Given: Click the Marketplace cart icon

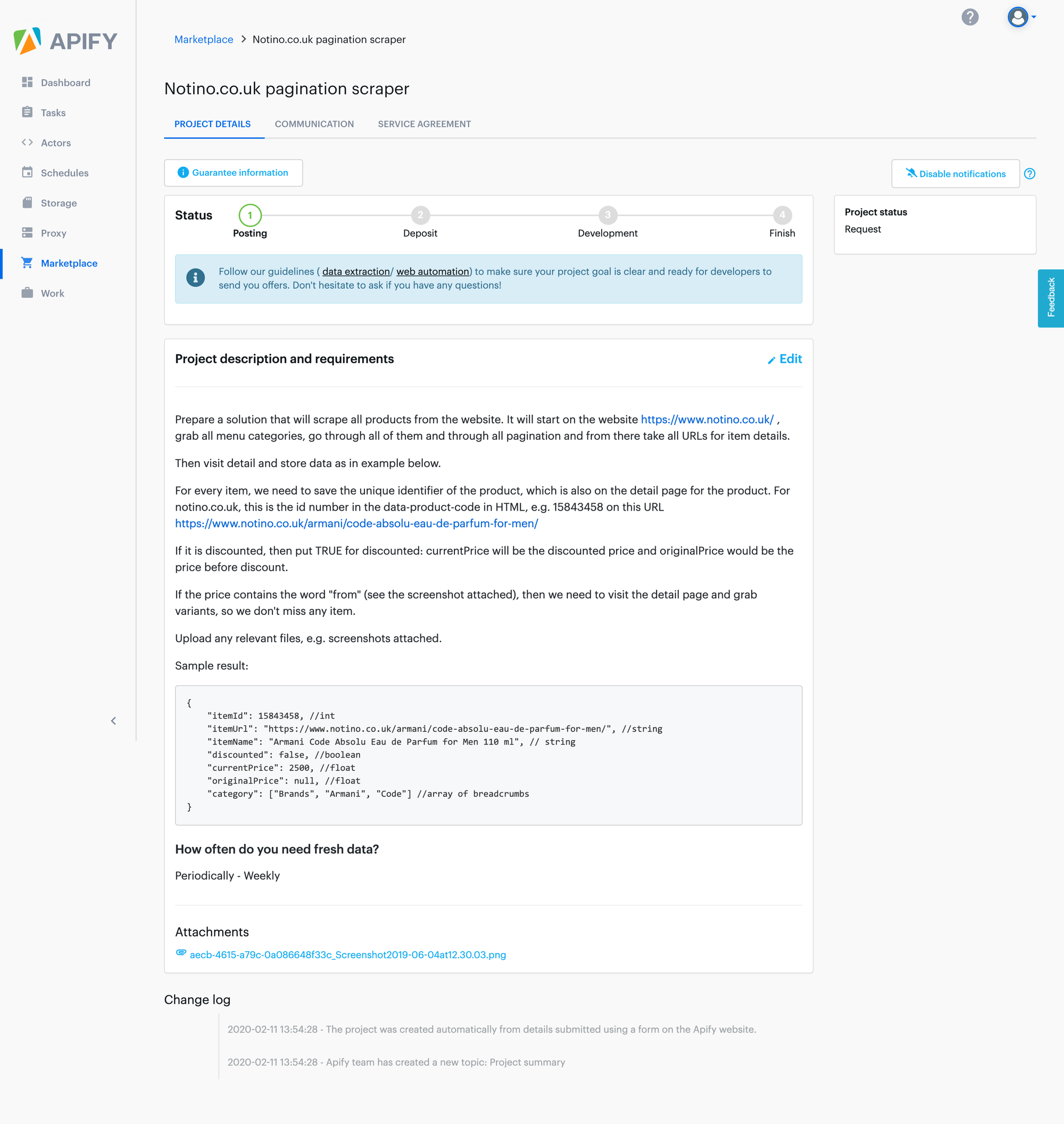Looking at the screenshot, I should [x=27, y=263].
